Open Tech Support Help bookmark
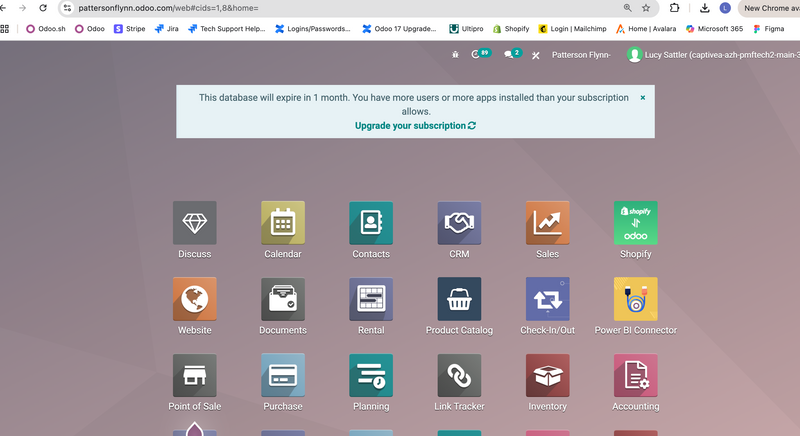Viewport: 800px width, 436px height. pyautogui.click(x=227, y=29)
